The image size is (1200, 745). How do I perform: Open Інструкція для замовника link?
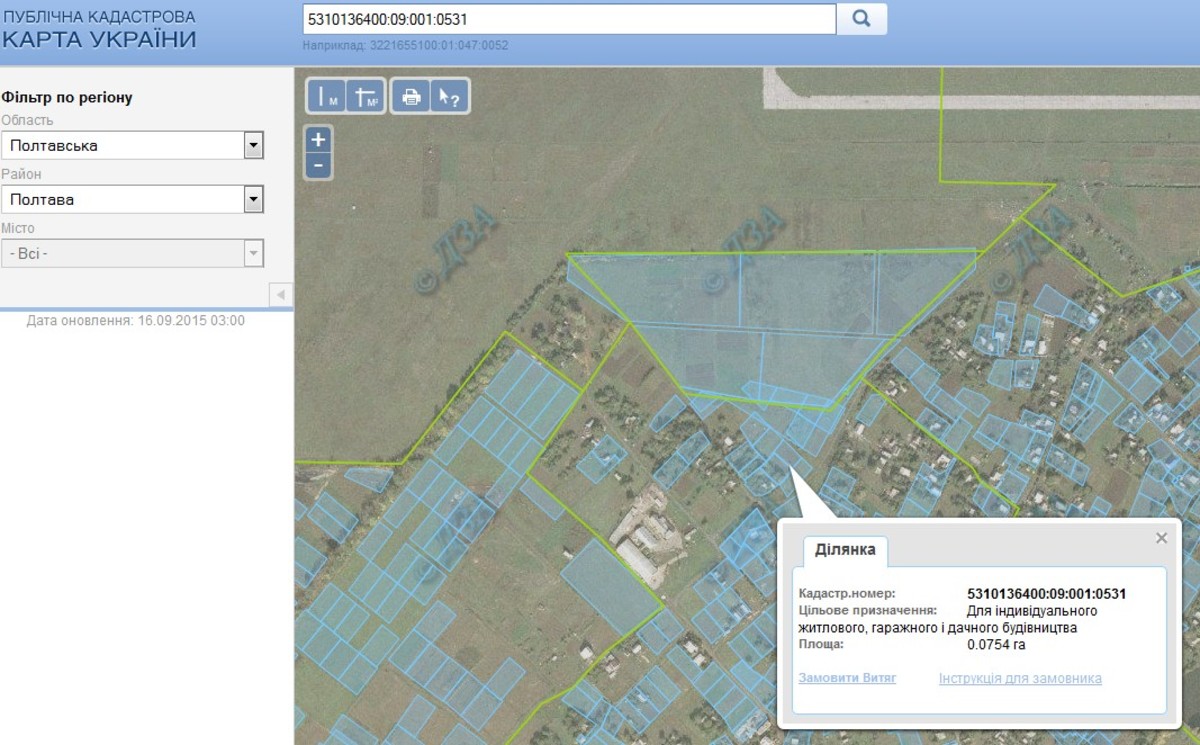pyautogui.click(x=1020, y=678)
